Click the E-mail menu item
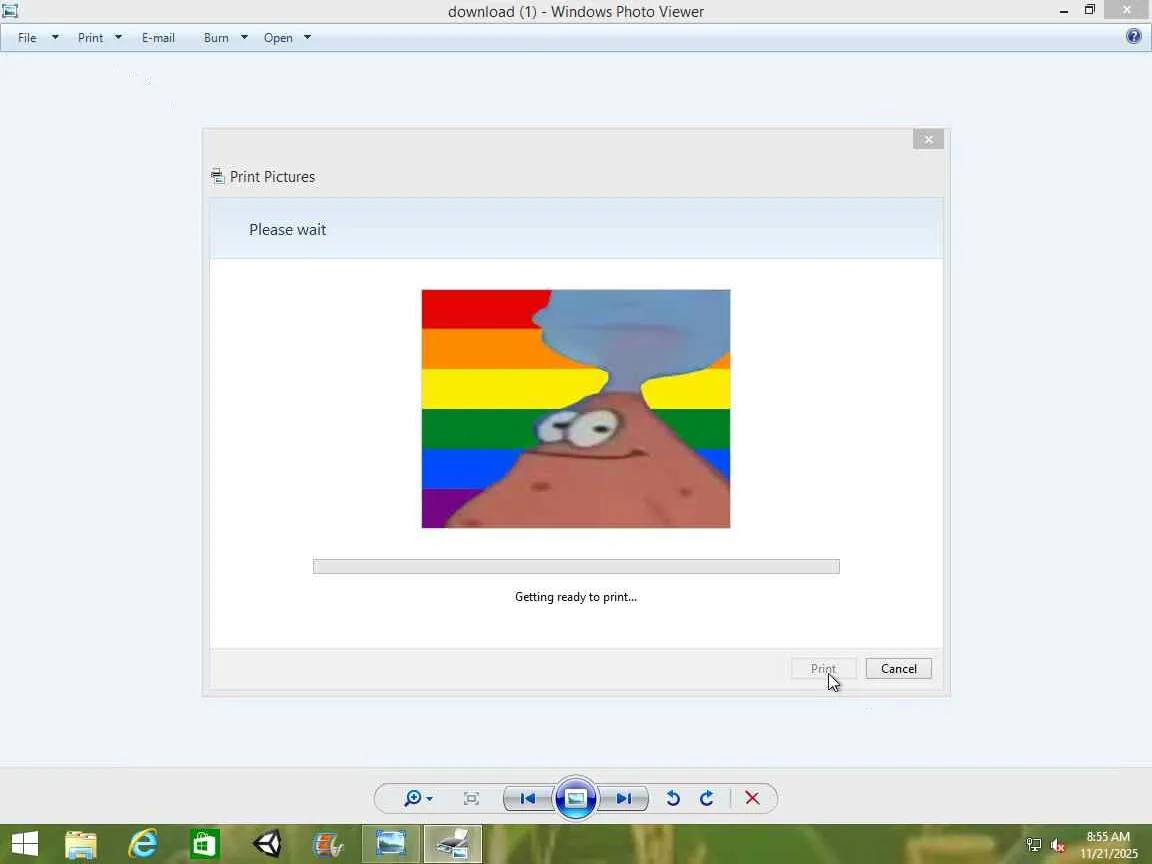This screenshot has height=864, width=1152. point(158,37)
